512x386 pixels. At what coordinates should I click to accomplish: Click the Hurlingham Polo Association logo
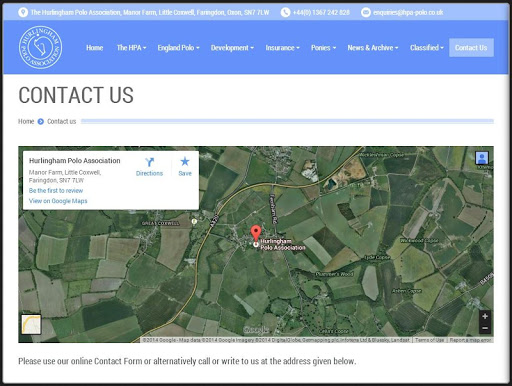point(40,48)
